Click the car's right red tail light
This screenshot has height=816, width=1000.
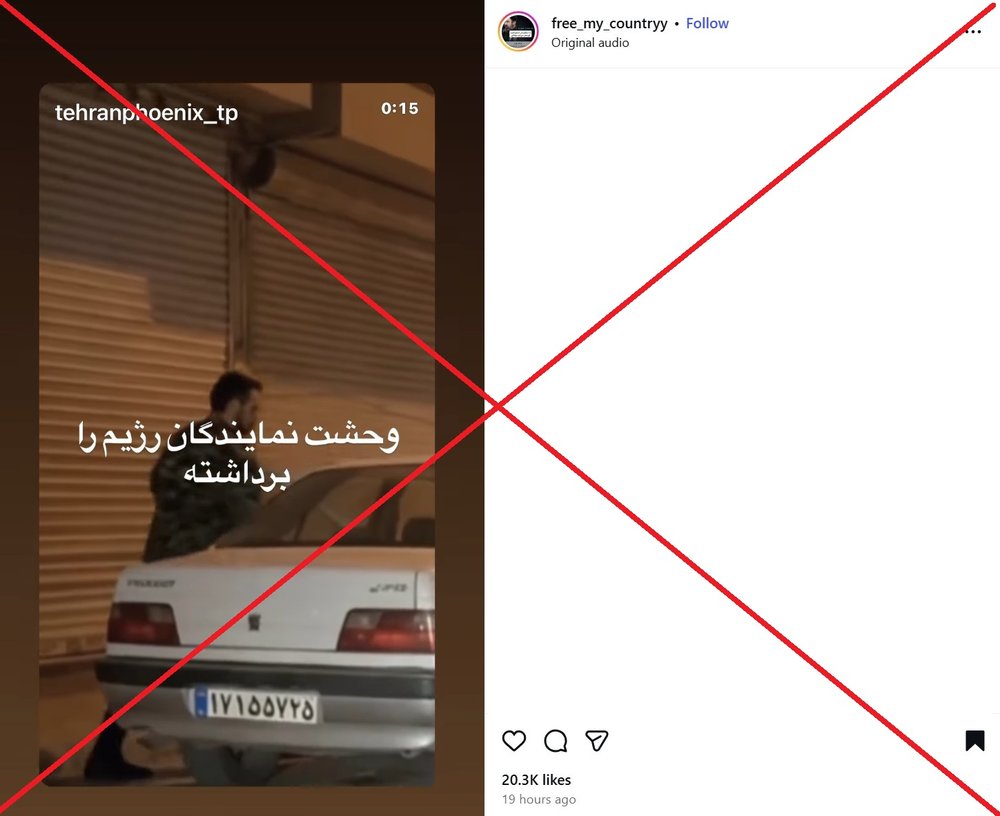[x=386, y=630]
